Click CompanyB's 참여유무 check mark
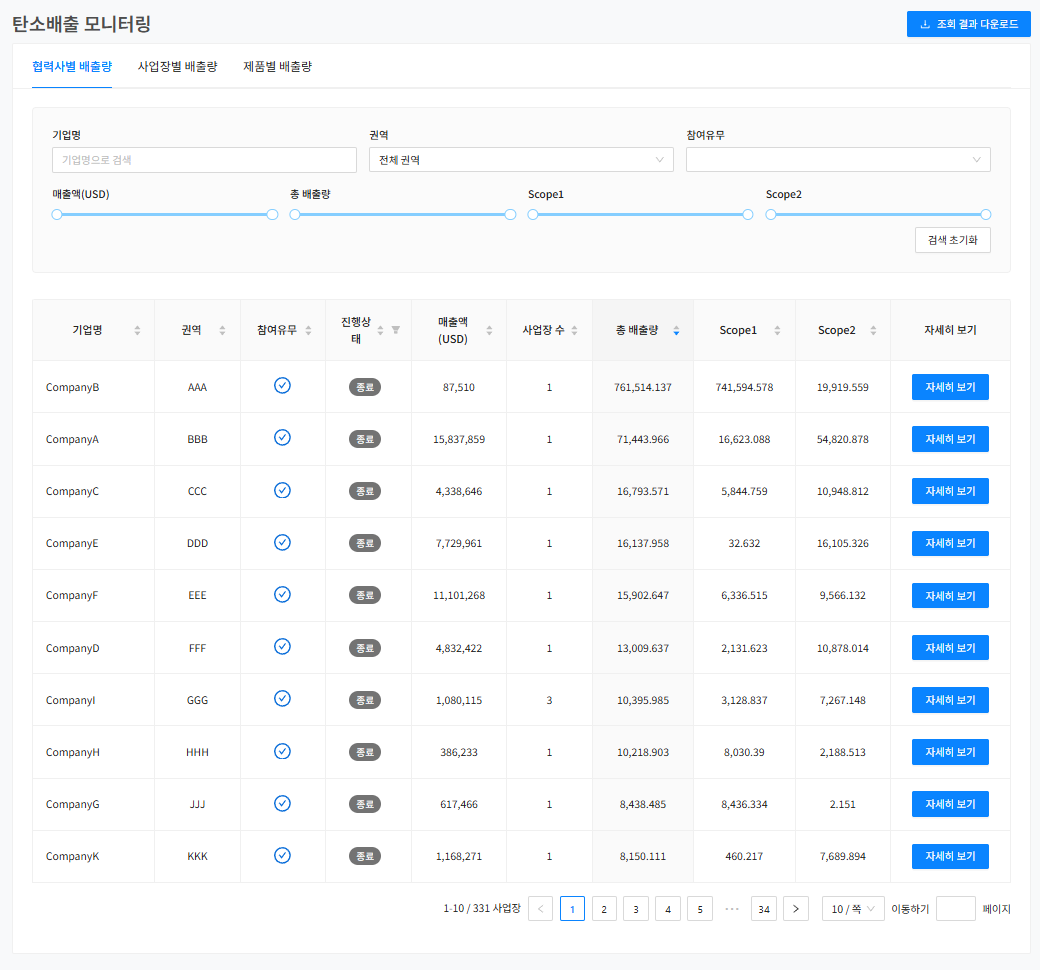The height and width of the screenshot is (970, 1040). tap(282, 386)
